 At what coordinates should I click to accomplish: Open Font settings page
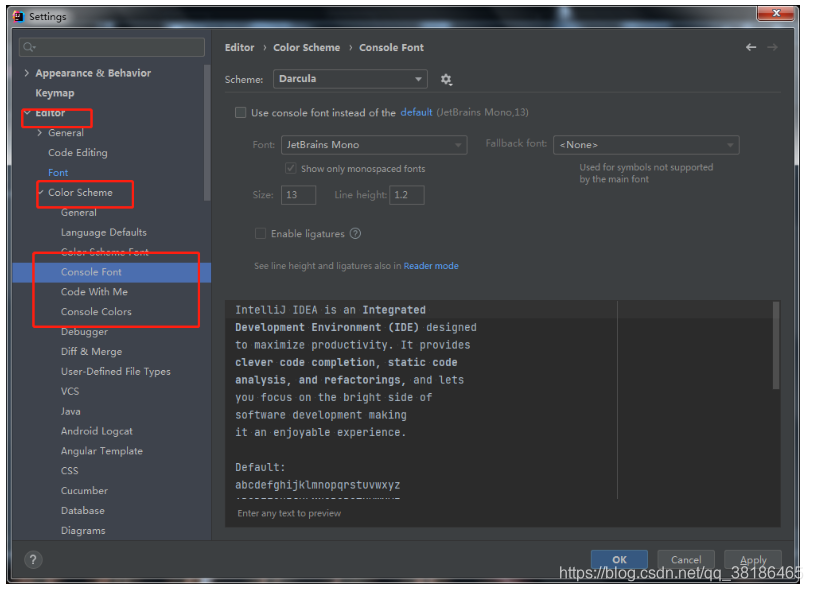pyautogui.click(x=58, y=173)
